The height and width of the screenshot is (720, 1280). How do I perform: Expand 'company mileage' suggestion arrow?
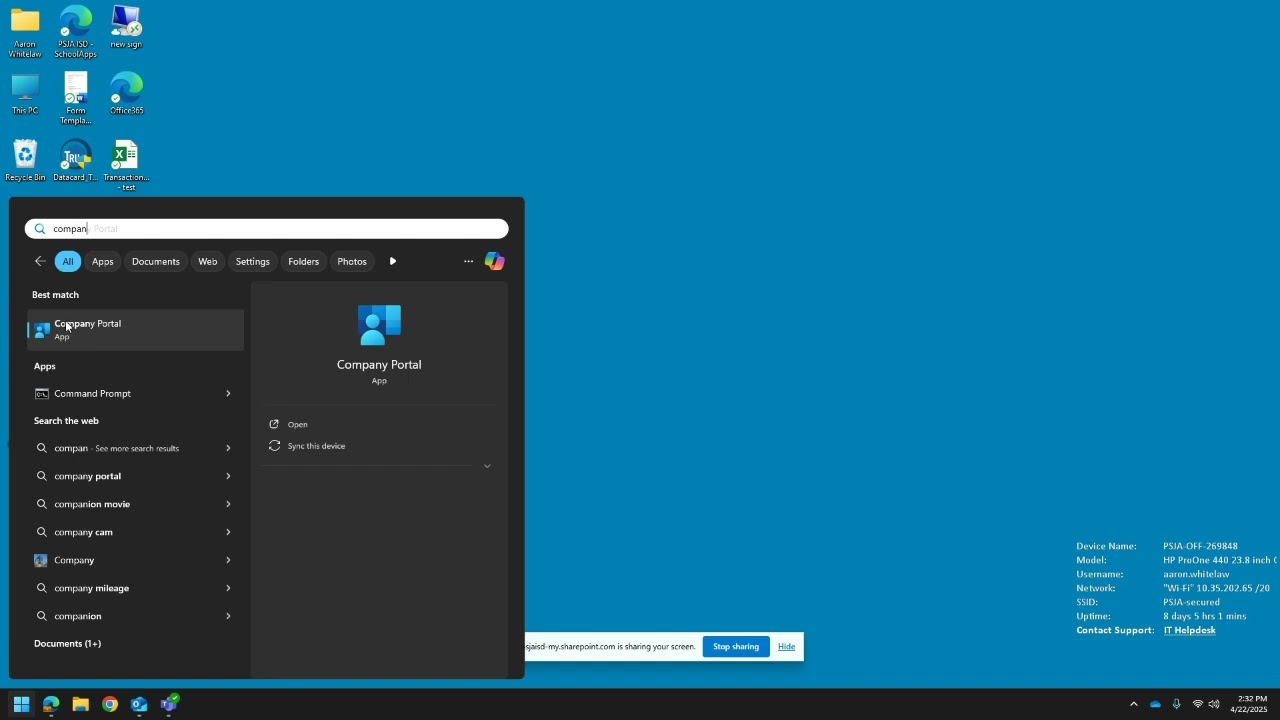click(228, 588)
